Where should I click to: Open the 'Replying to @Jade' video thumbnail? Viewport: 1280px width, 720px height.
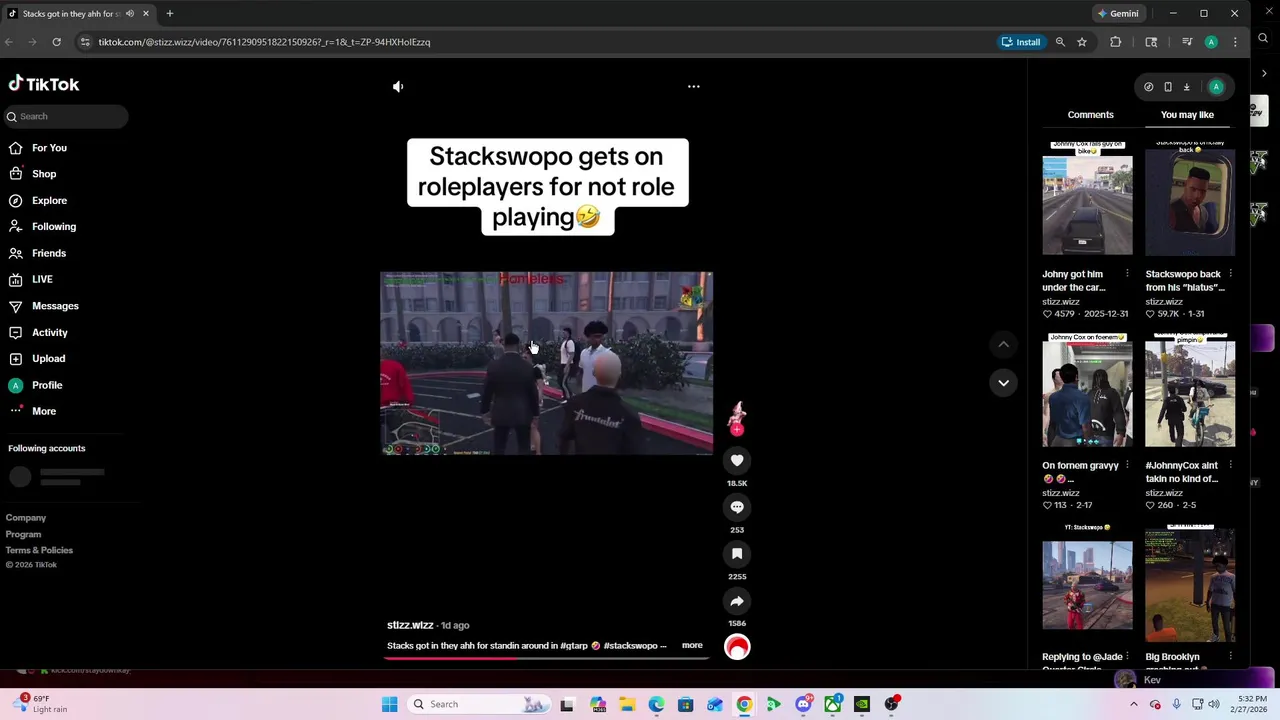[x=1087, y=583]
